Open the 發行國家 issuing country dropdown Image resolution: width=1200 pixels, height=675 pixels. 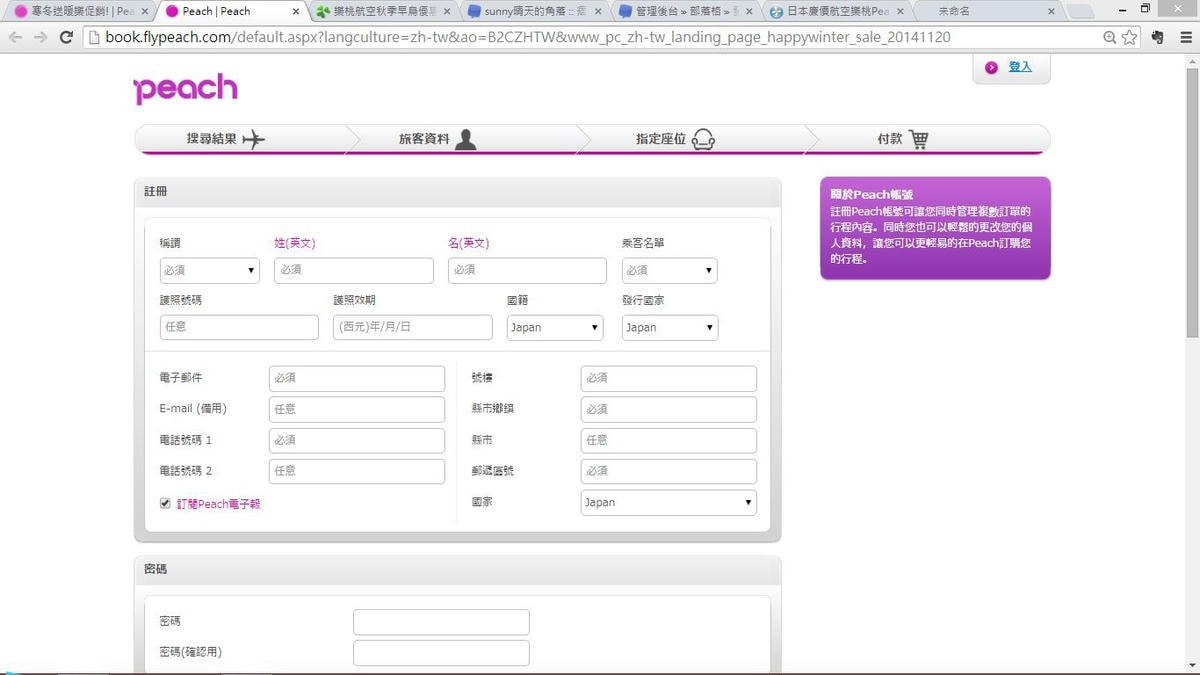click(x=669, y=327)
